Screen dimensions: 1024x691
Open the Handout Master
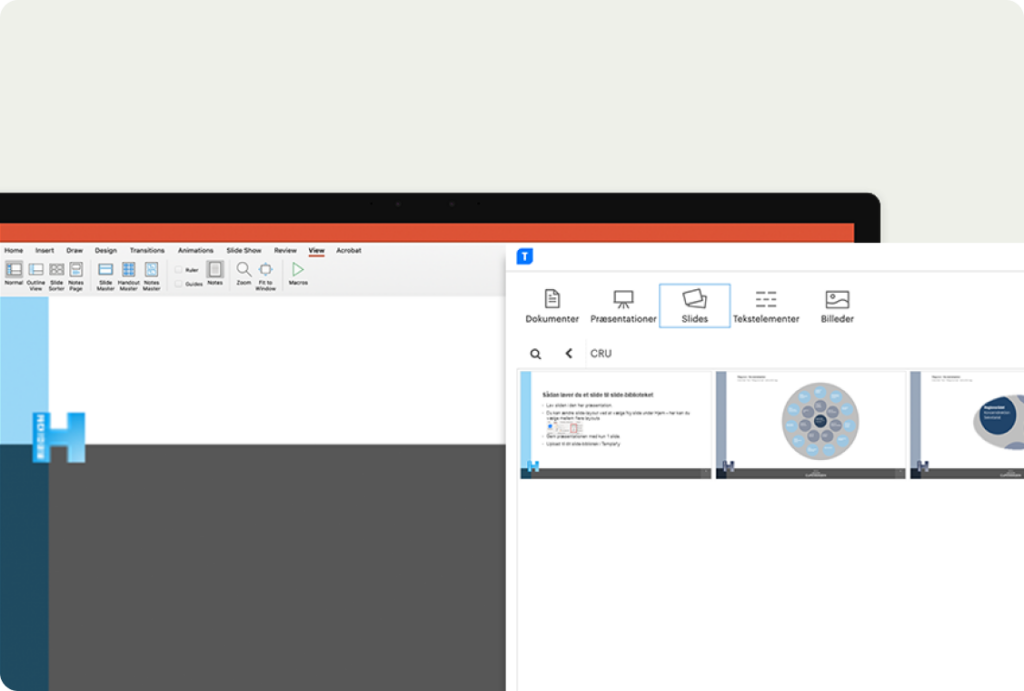(x=129, y=269)
